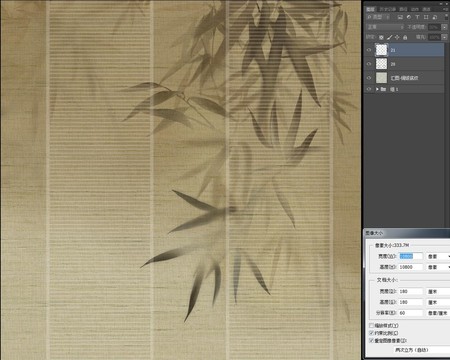Flip the layer filtering on/off switch
450x360 pixels.
[x=446, y=17]
